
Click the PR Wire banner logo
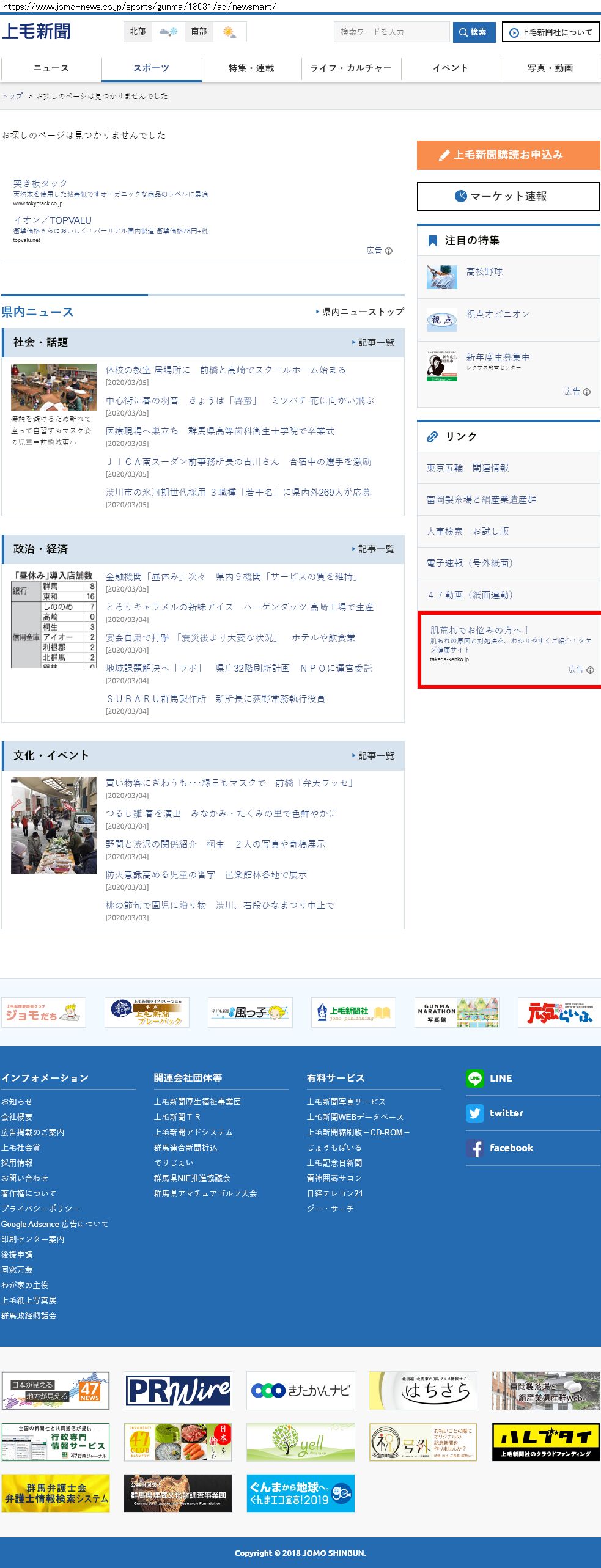pyautogui.click(x=178, y=1391)
